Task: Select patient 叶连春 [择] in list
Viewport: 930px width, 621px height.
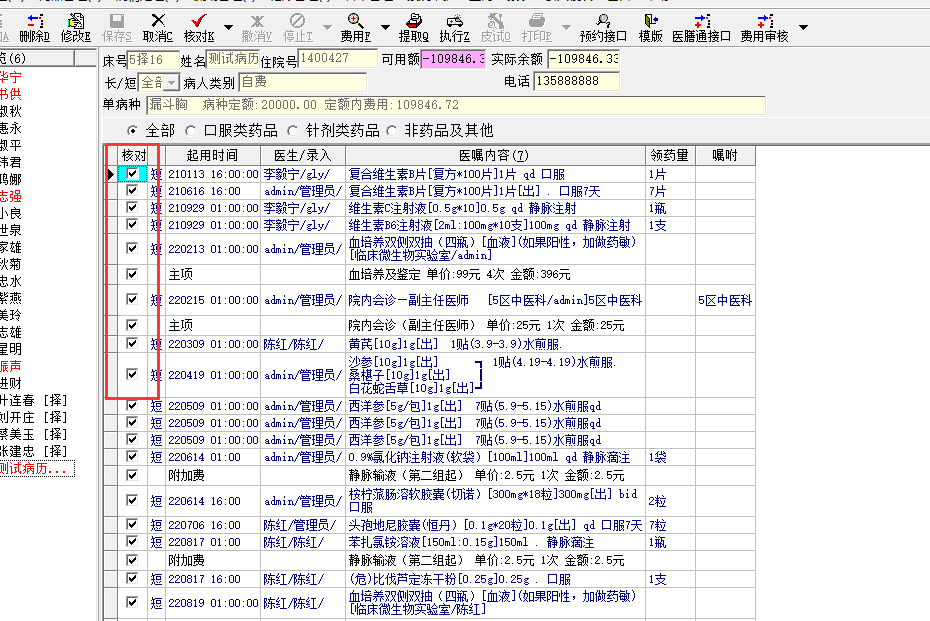Action: pyautogui.click(x=34, y=400)
